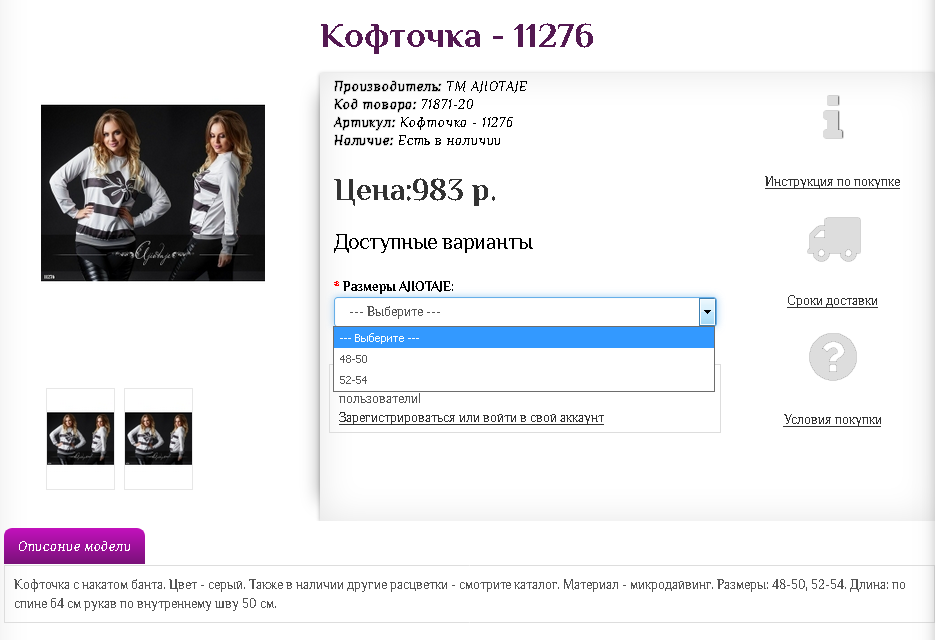Click the second small product thumbnail
935x640 pixels.
click(159, 438)
